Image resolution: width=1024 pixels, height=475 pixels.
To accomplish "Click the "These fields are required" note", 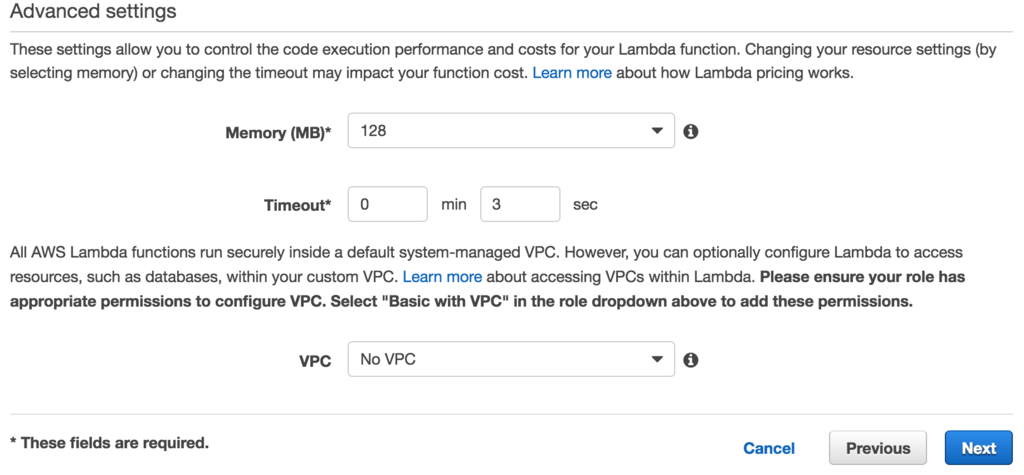I will tap(109, 442).
